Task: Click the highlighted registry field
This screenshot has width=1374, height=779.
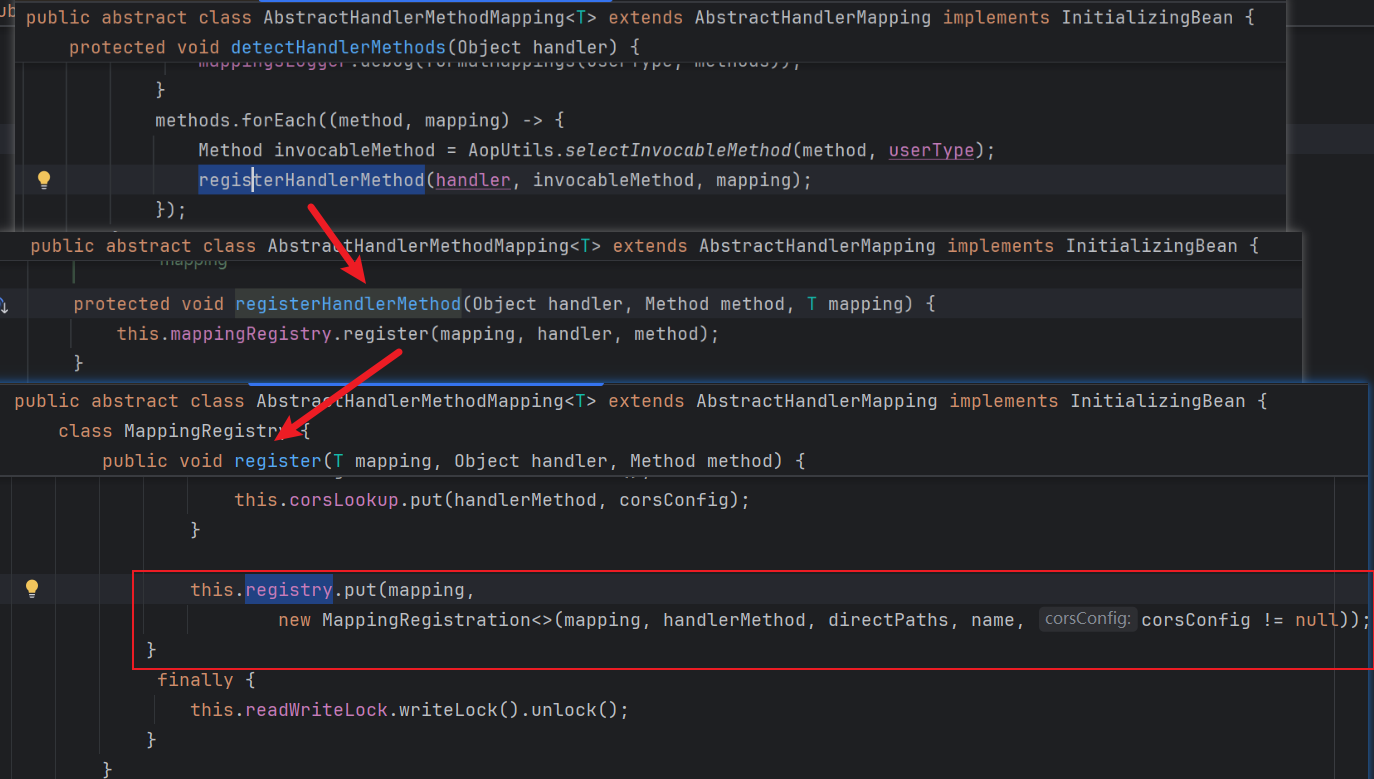Action: 289,589
